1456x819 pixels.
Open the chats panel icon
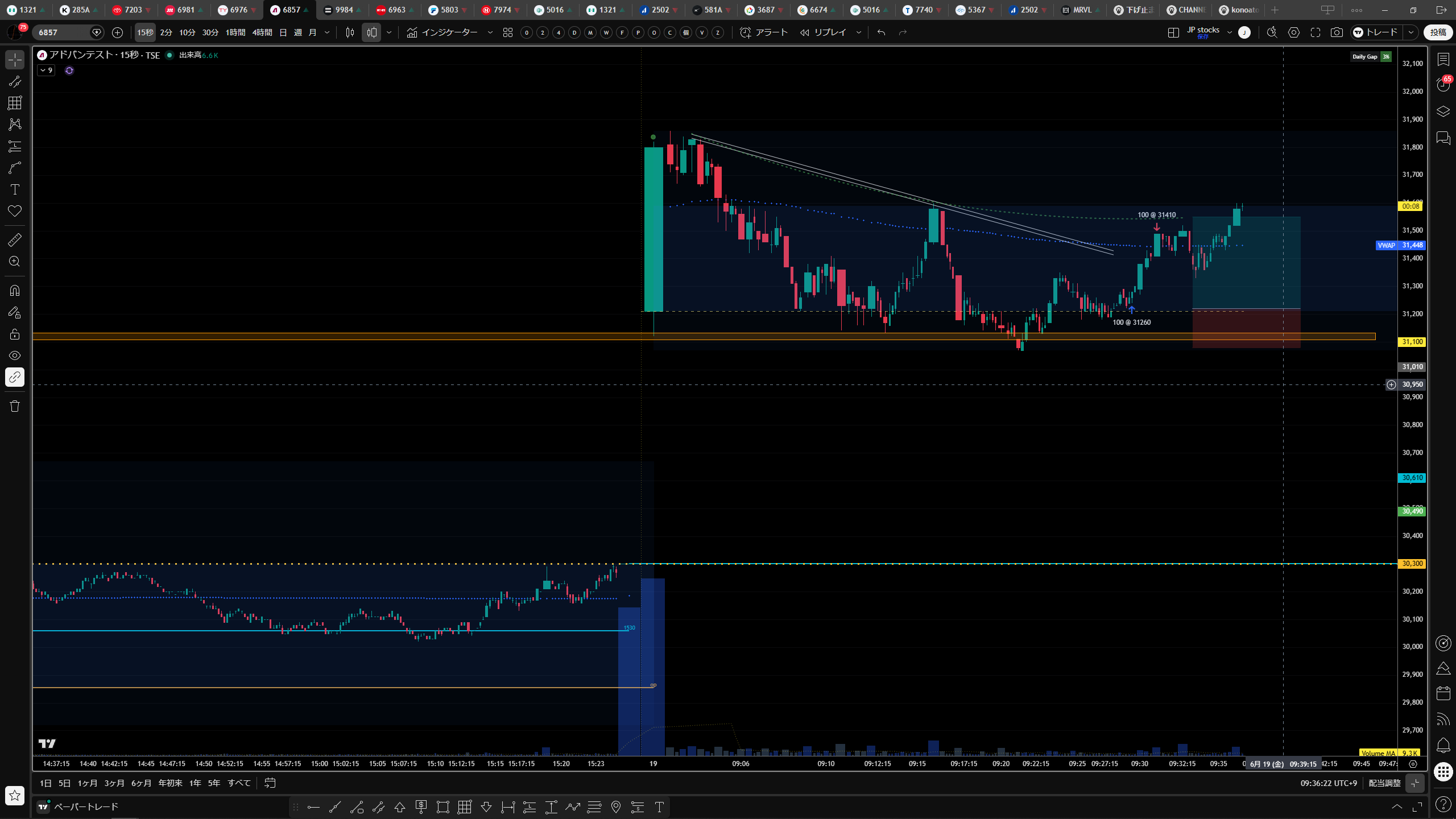pyautogui.click(x=1443, y=138)
